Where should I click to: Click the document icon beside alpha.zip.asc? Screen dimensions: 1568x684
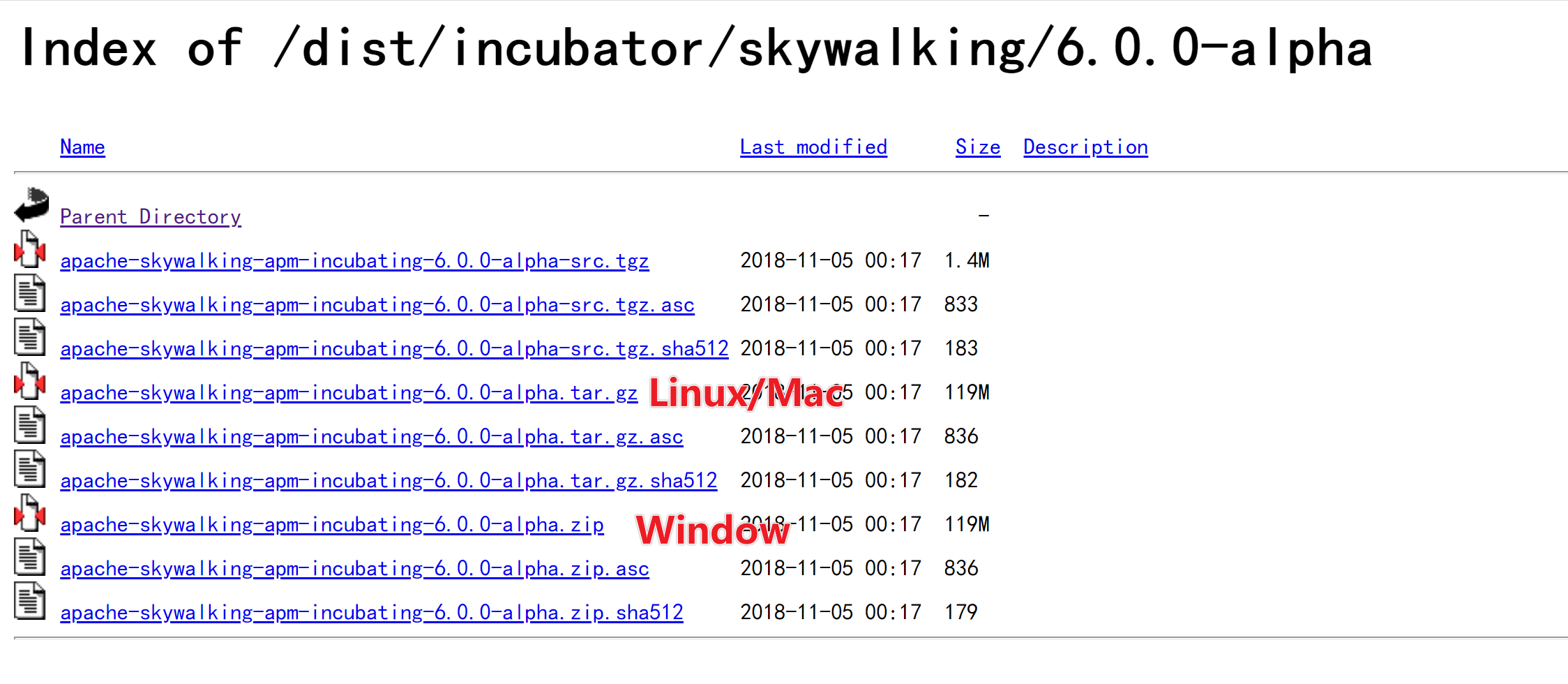point(30,557)
